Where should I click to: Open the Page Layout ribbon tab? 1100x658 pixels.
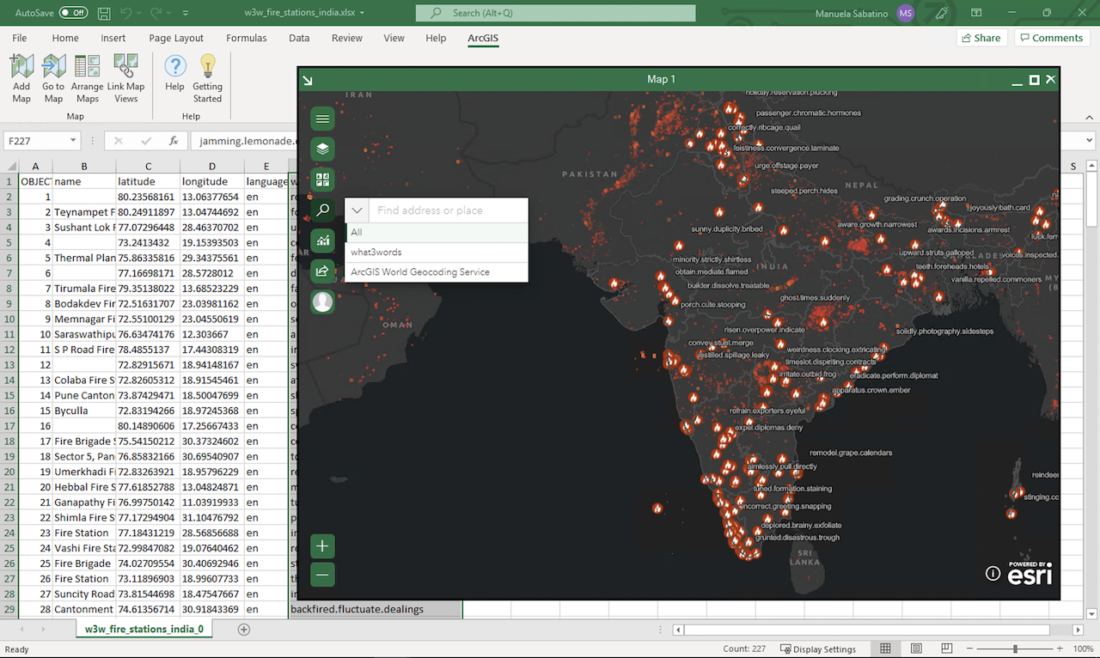[x=176, y=38]
